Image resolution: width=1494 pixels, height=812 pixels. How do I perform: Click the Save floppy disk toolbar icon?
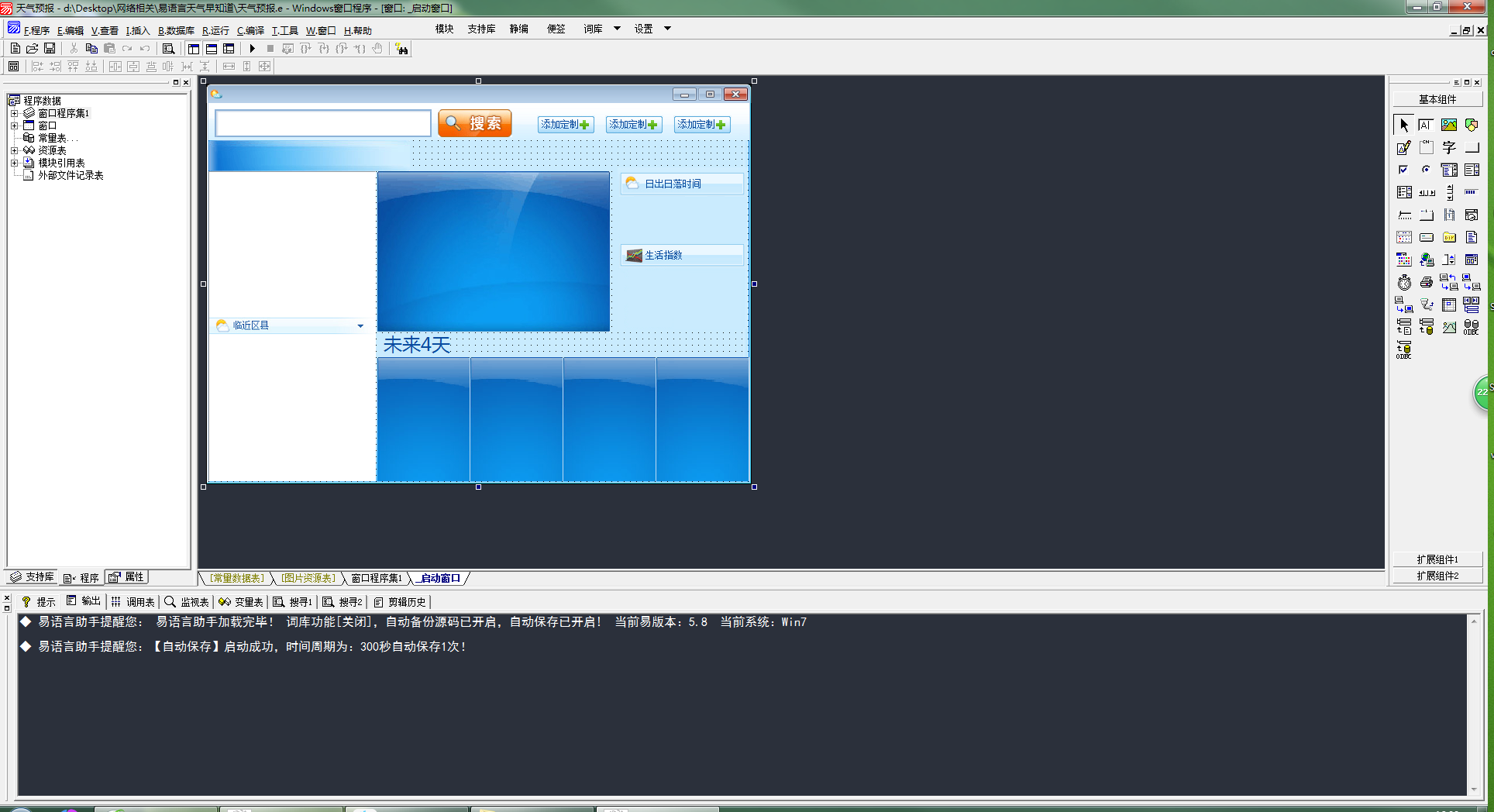[x=50, y=48]
